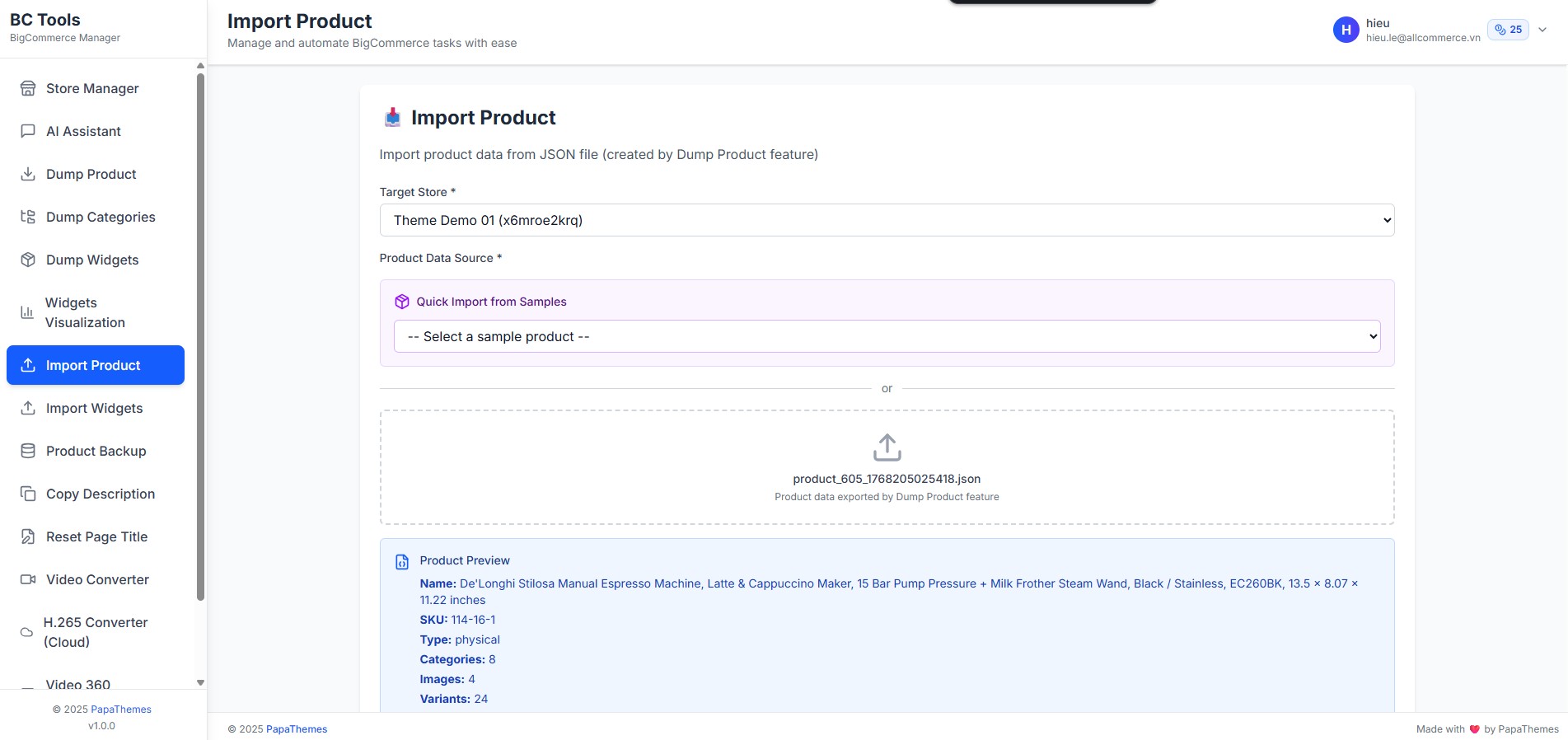Click the Type: physical line
The height and width of the screenshot is (740, 1568).
(460, 639)
